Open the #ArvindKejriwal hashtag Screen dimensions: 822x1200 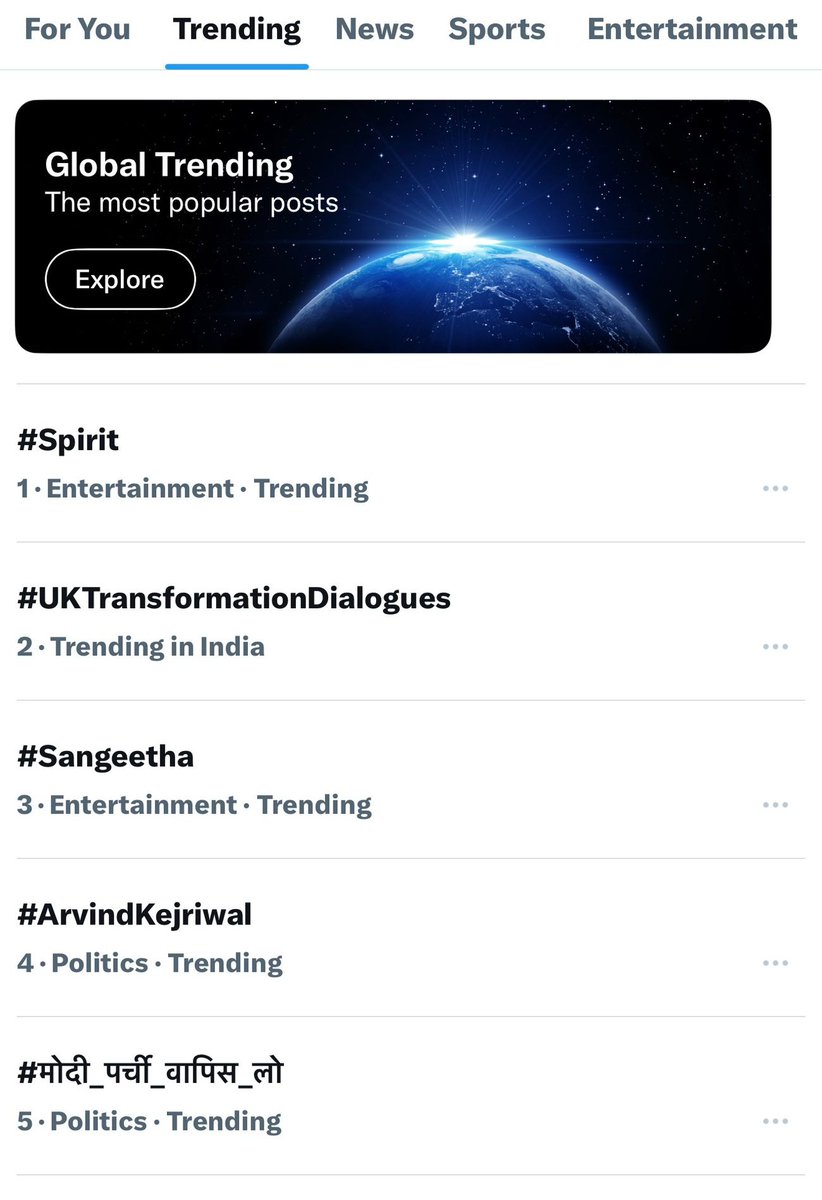pos(134,914)
